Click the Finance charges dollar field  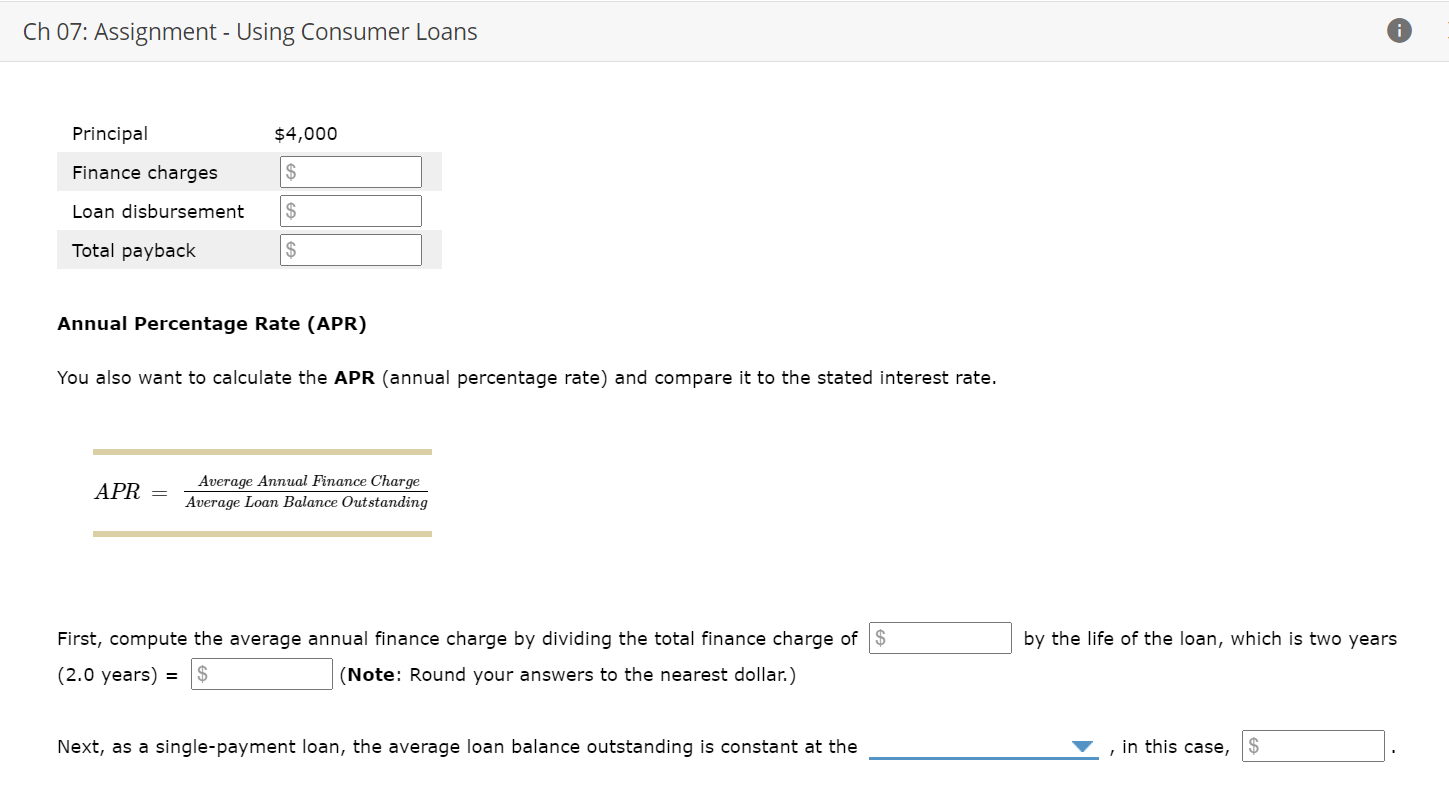click(x=350, y=171)
